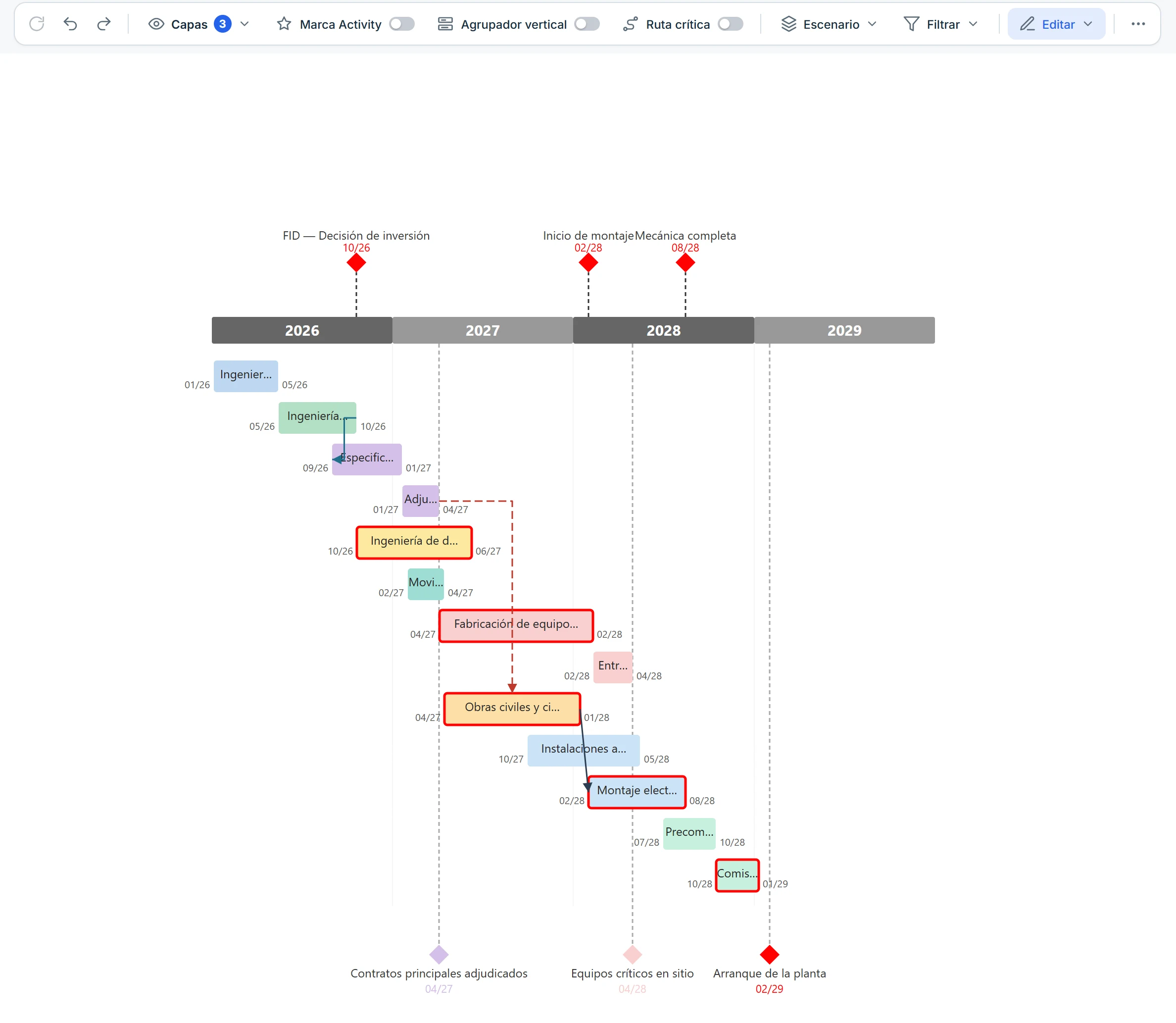This screenshot has width=1176, height=1023.
Task: Select the 2026 year header
Action: tap(302, 331)
